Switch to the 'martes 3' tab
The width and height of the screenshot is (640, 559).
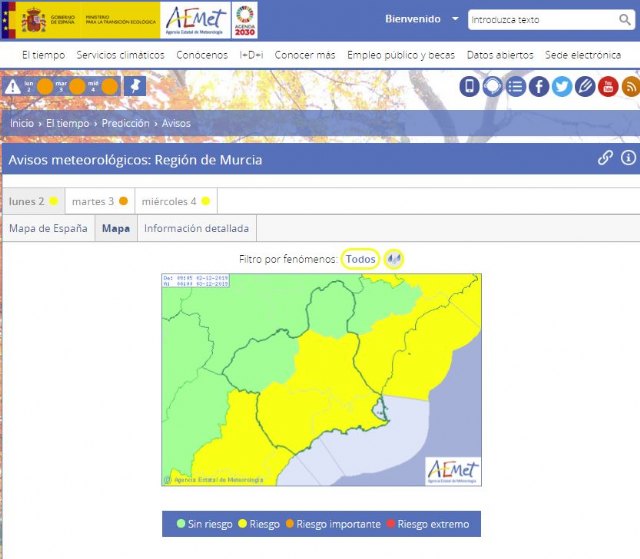[x=99, y=201]
